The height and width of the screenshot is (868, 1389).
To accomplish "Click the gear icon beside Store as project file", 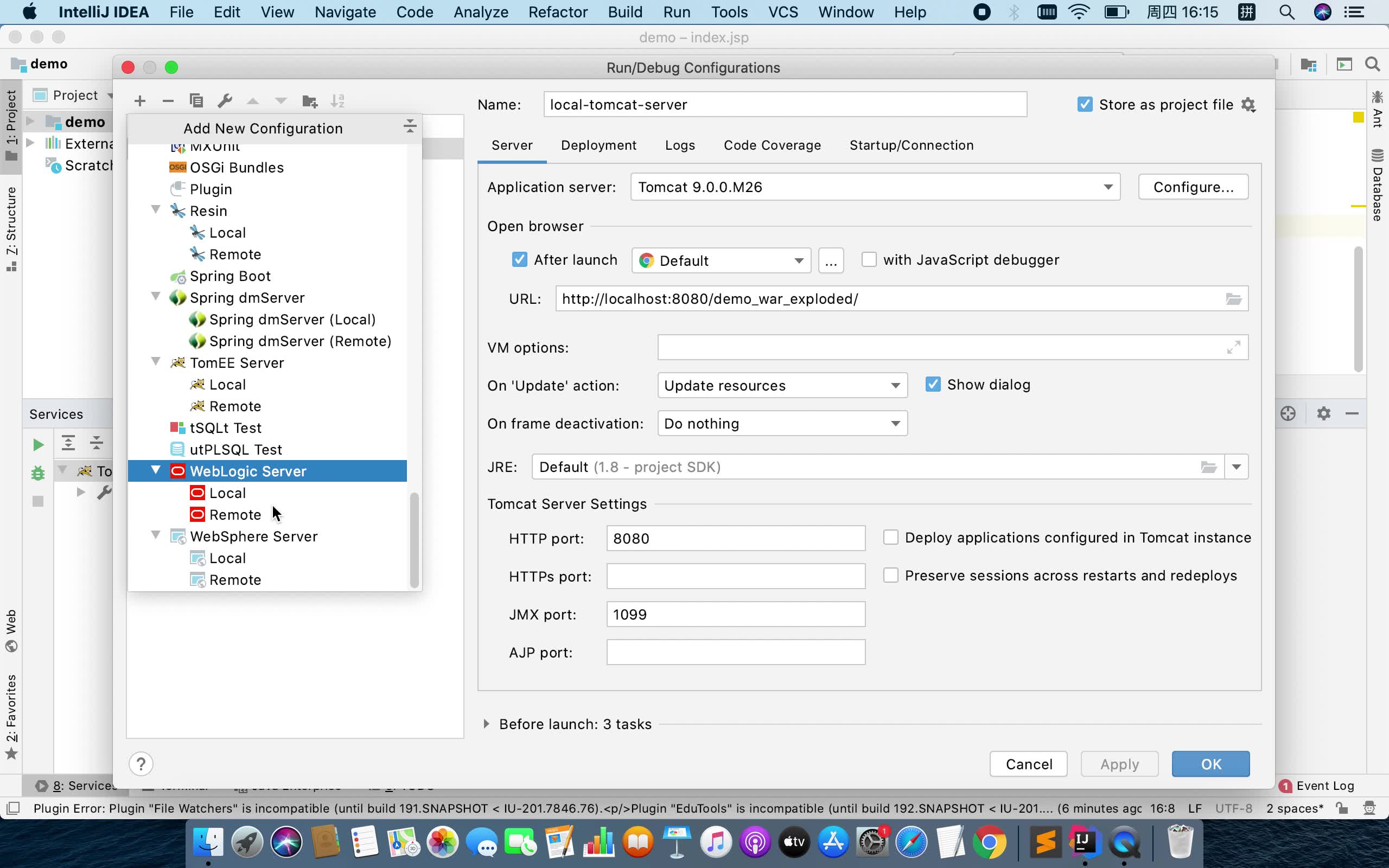I will (1248, 105).
